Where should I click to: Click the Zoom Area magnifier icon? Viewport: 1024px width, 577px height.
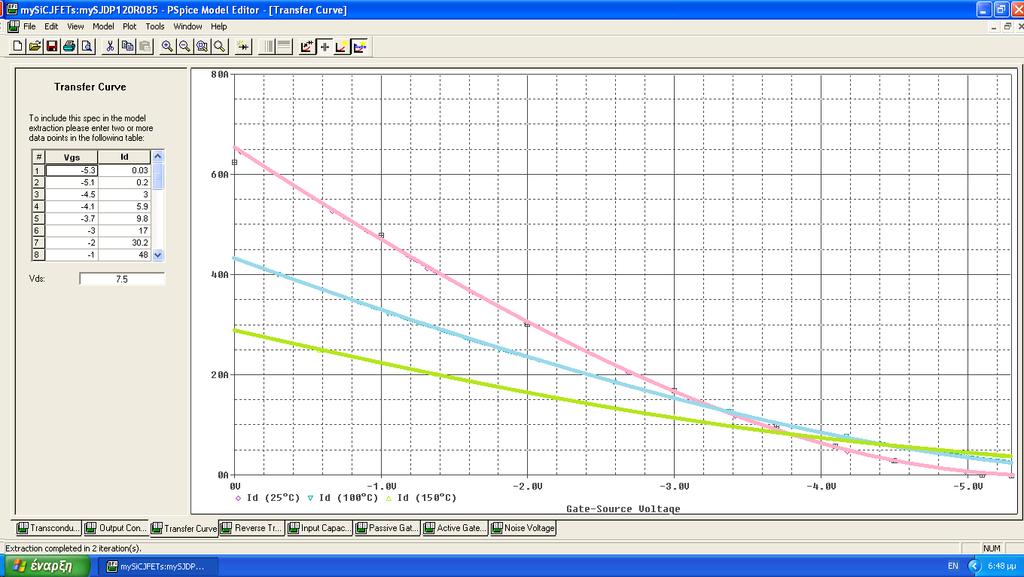click(202, 46)
